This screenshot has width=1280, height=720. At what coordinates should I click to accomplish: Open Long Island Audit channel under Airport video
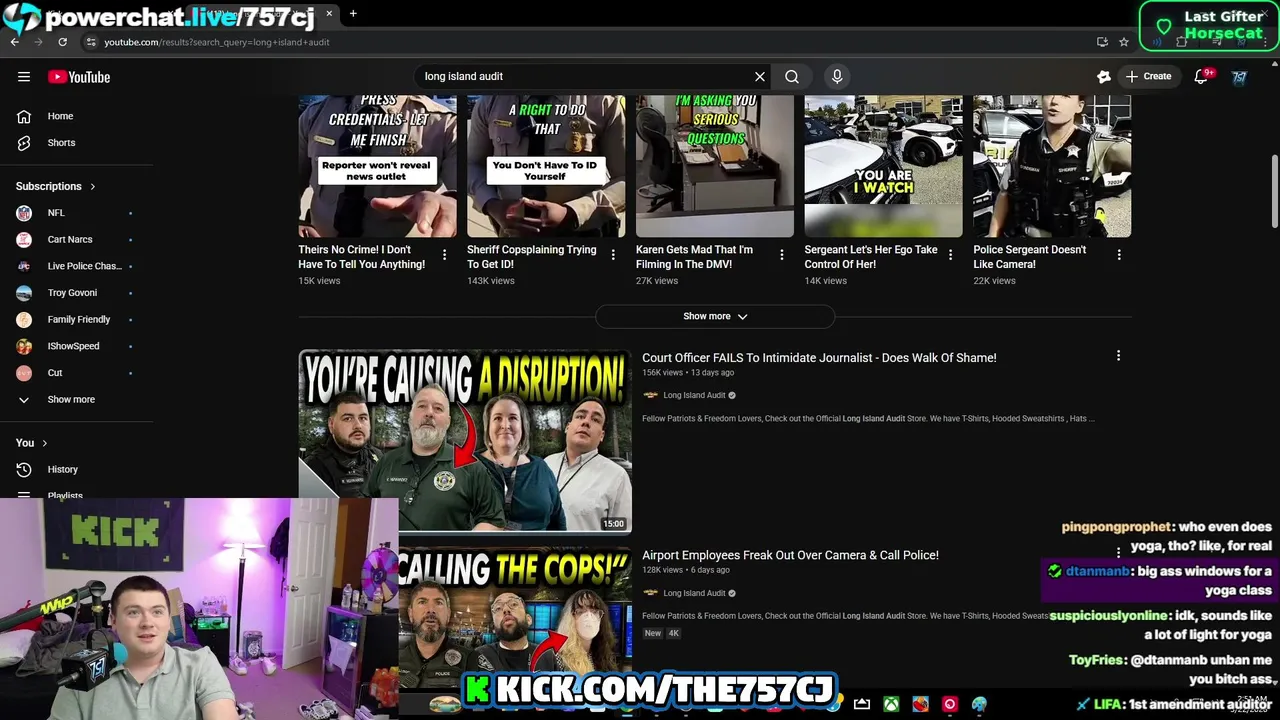[694, 593]
